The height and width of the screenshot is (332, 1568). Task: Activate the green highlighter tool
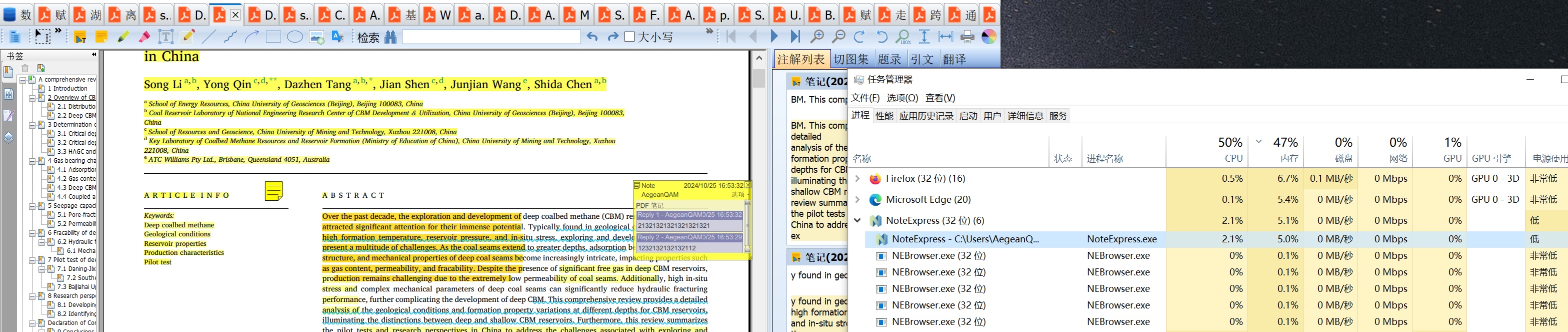coord(123,37)
